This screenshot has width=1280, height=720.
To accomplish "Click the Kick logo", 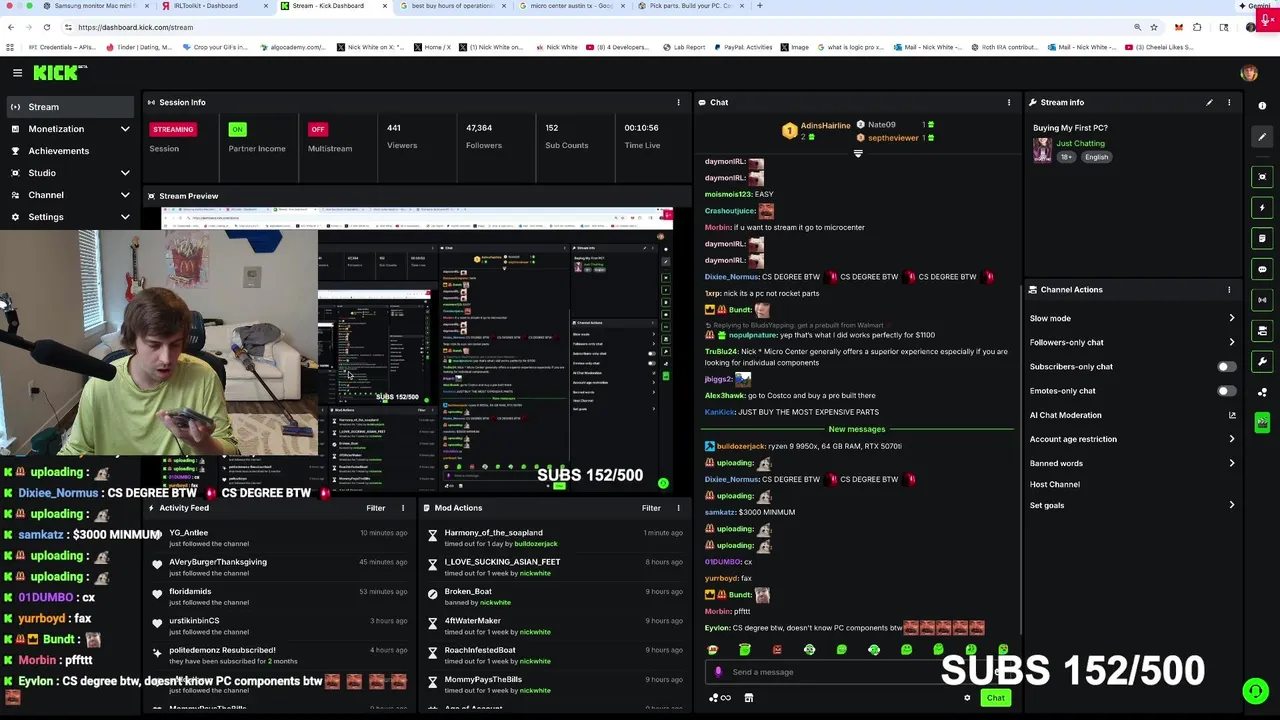I will coord(60,72).
